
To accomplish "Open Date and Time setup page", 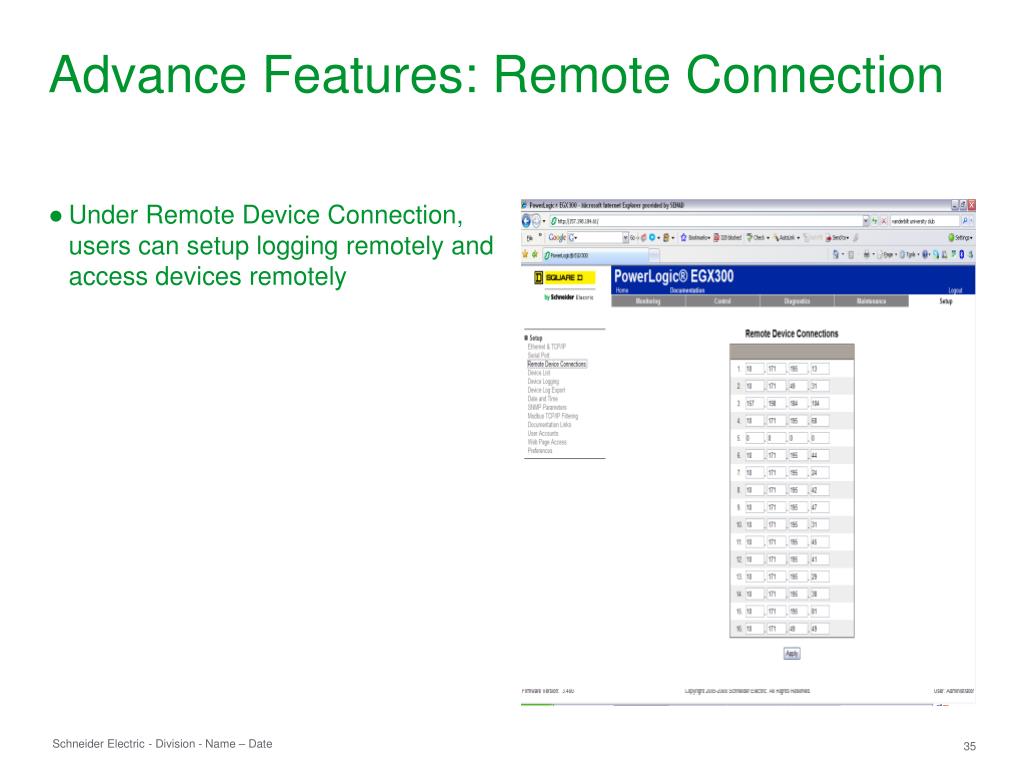I will click(543, 398).
